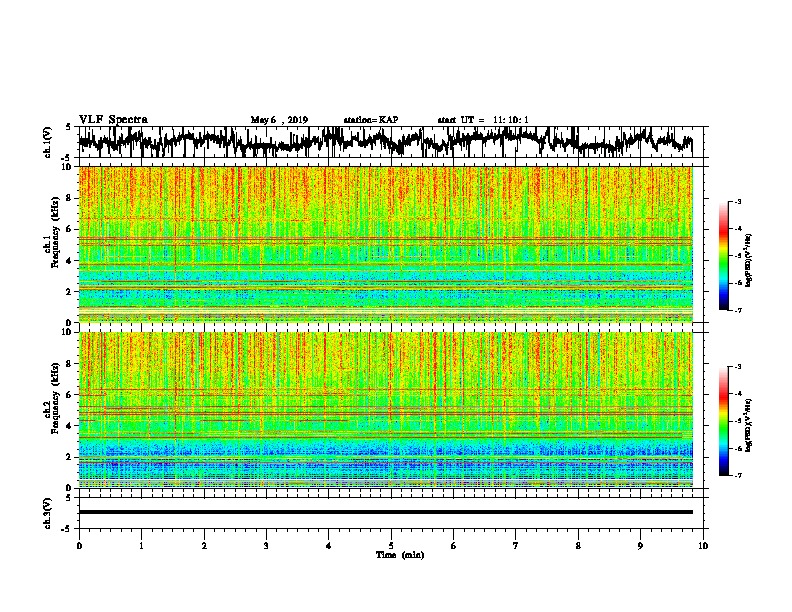Click time tick label '8' on the x-axis
Viewport: 792px width, 612px height.
tap(578, 546)
